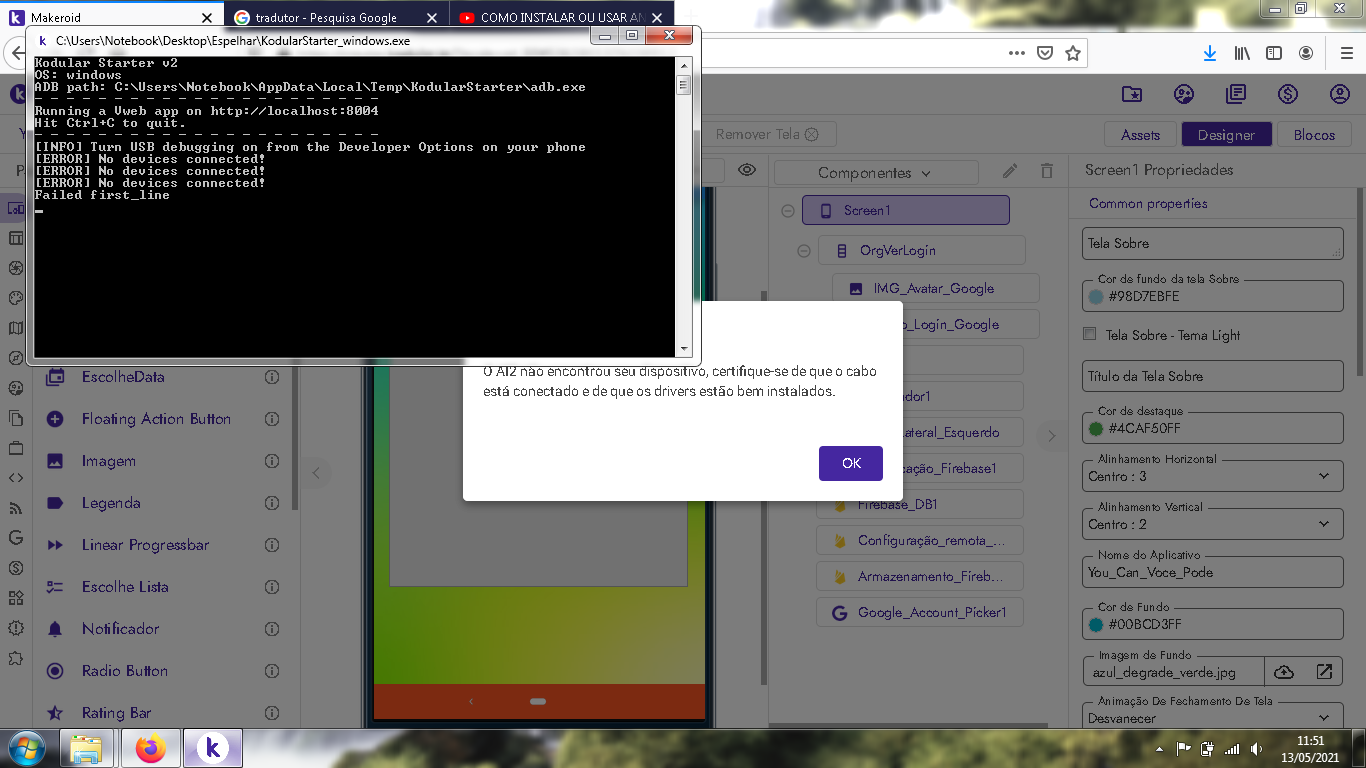
Task: Click OK on the device-not-found dialog
Action: coord(850,463)
